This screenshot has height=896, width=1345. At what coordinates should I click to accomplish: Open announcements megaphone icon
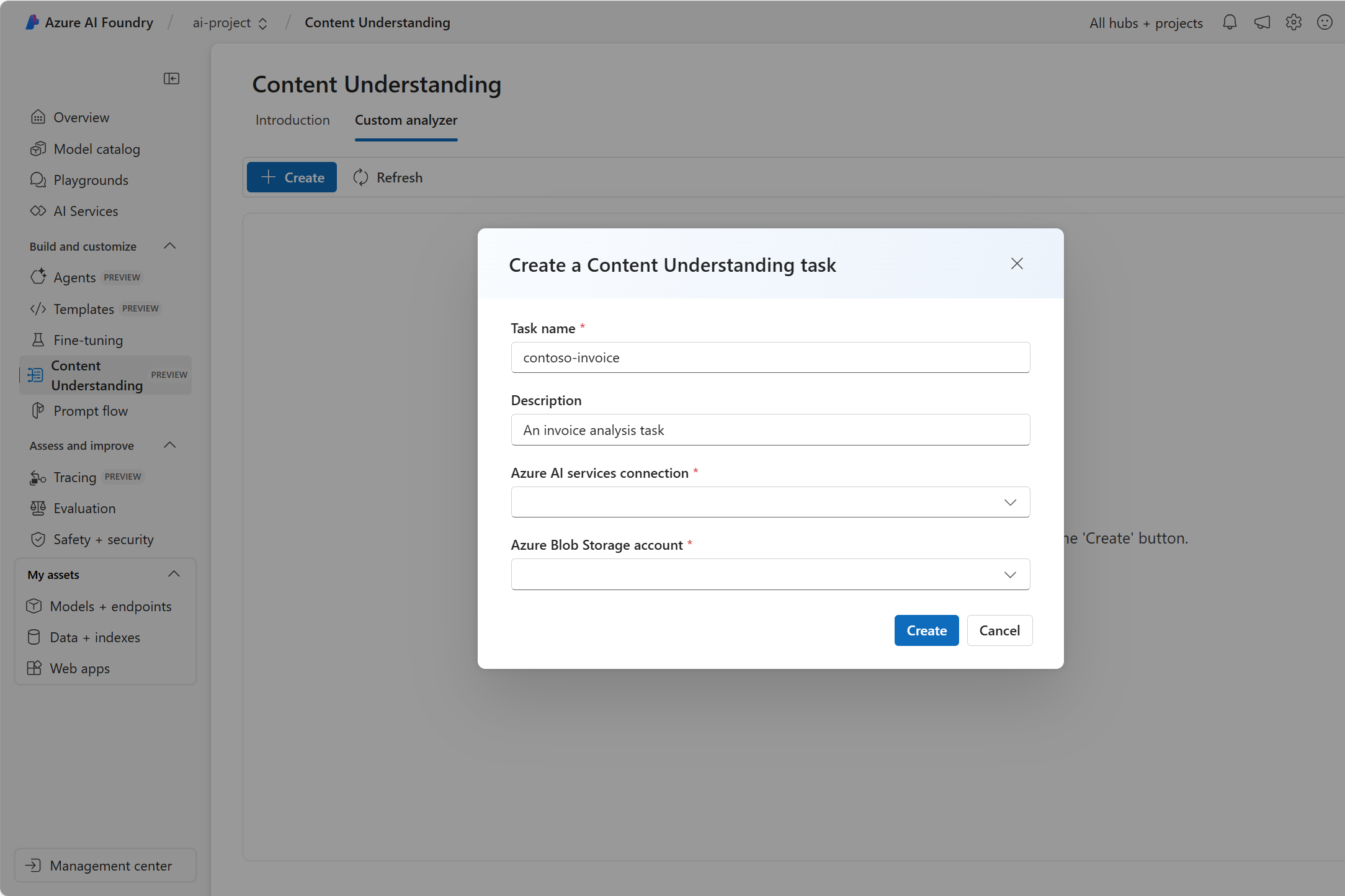[x=1262, y=22]
